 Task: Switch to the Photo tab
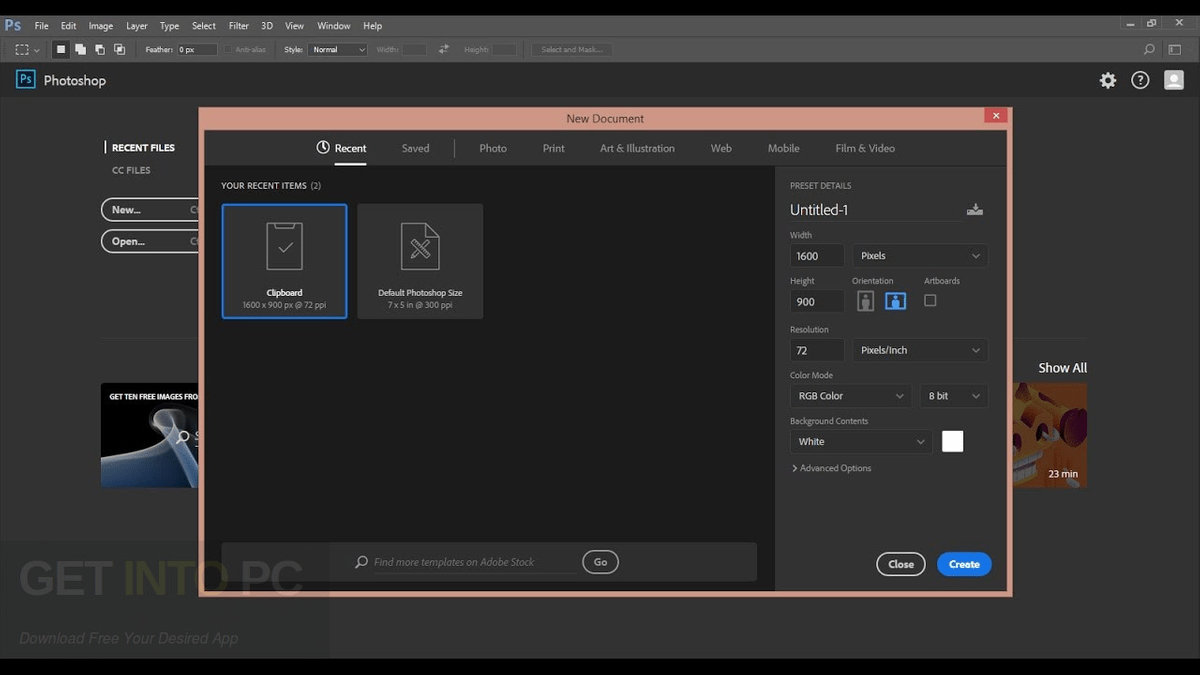tap(493, 148)
